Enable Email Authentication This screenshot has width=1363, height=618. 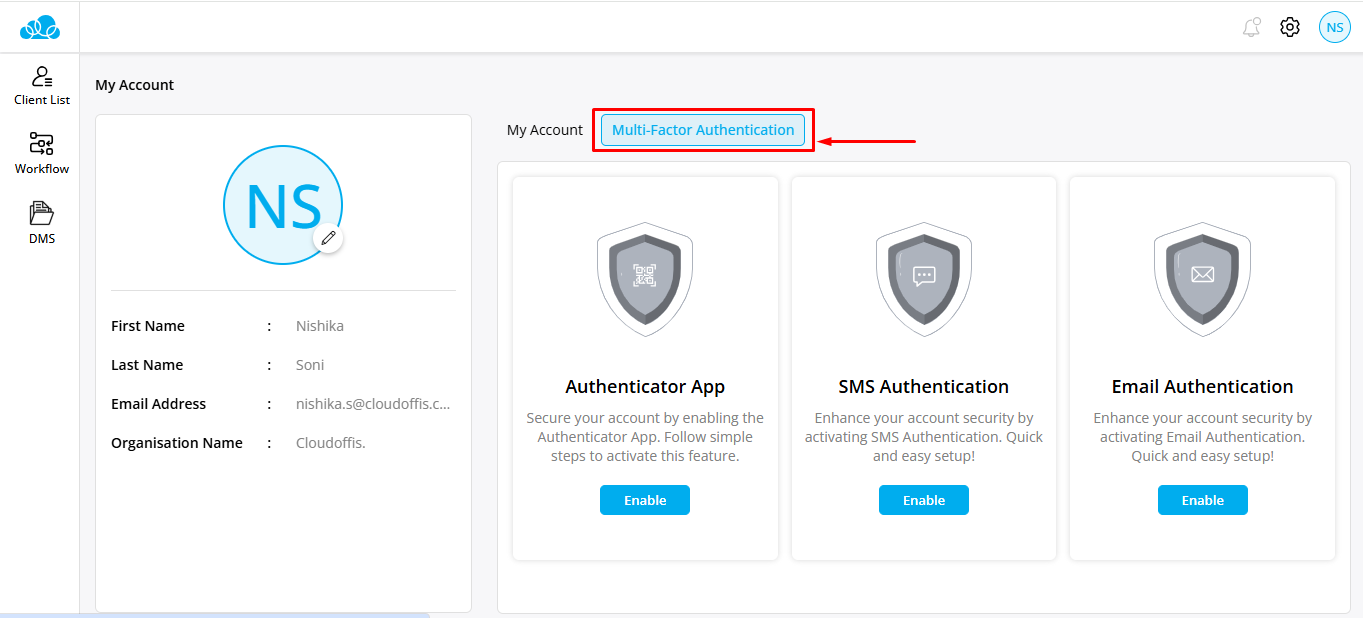pos(1203,500)
